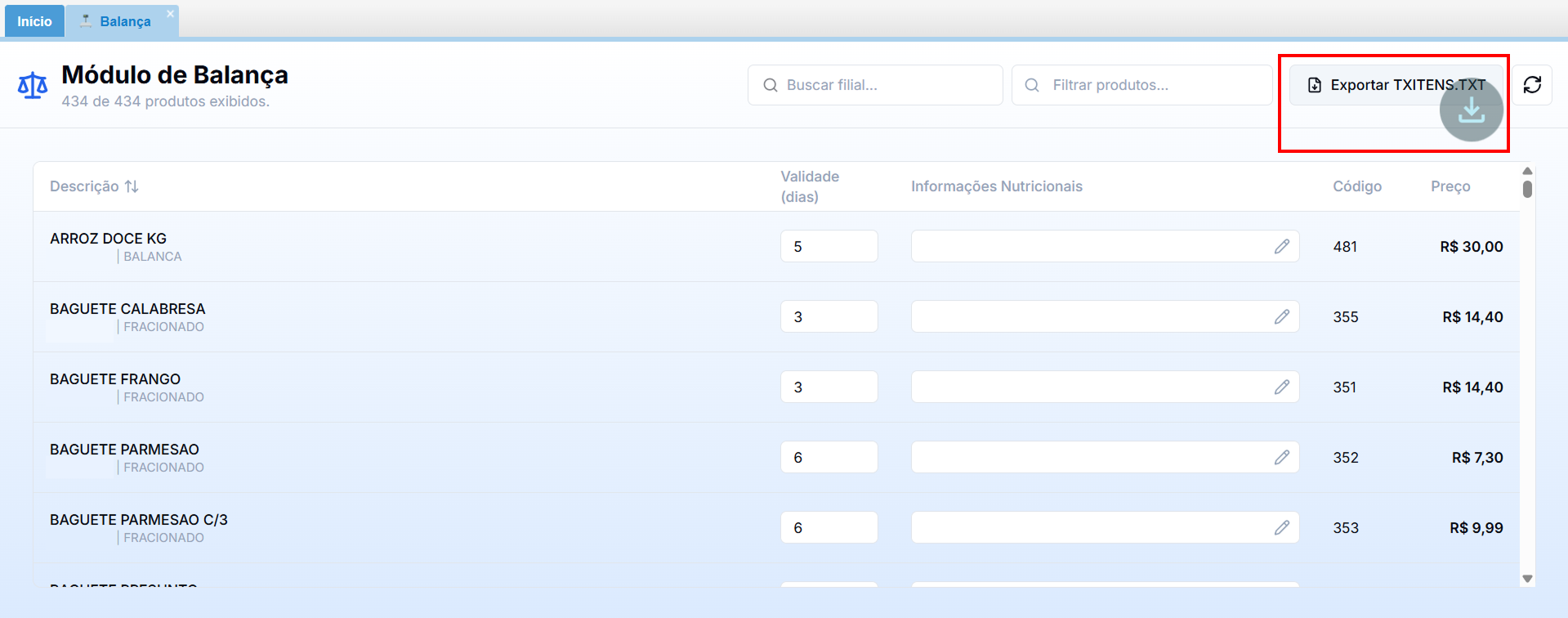1568x618 pixels.
Task: Click the vertical scrollbar thumb
Action: 1527,189
